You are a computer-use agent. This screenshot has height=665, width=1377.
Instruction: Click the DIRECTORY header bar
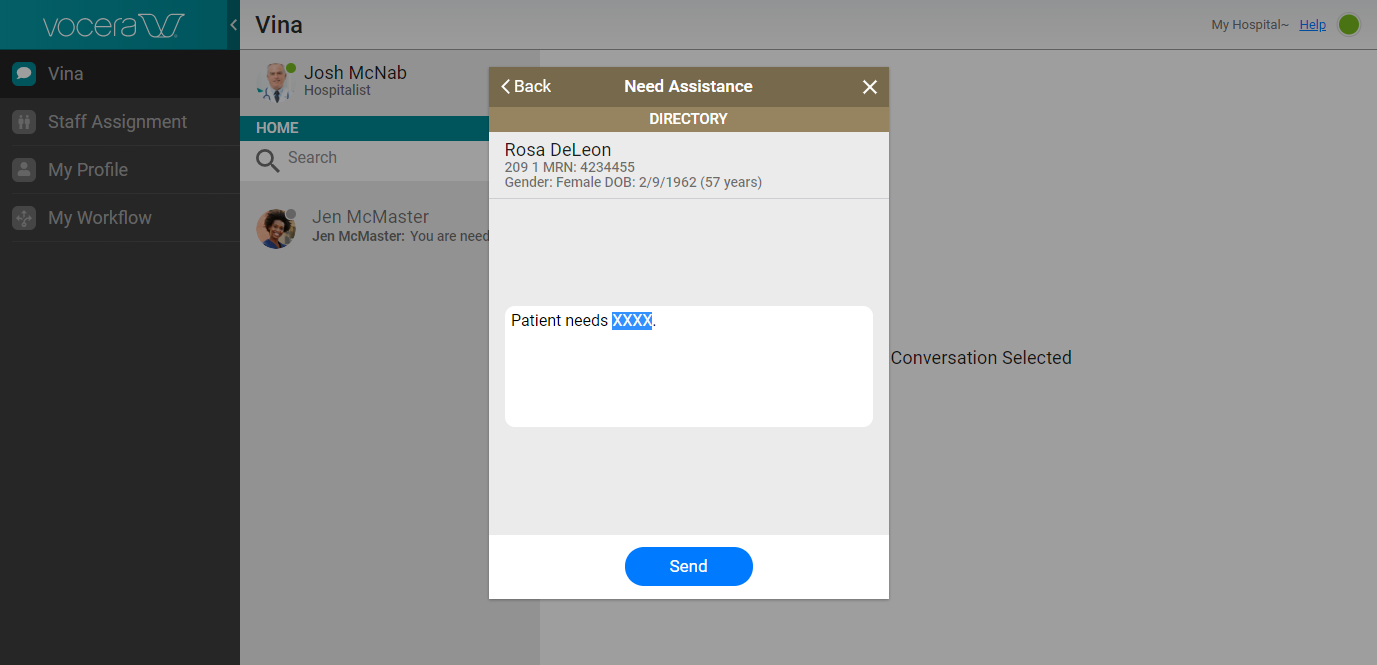[688, 119]
